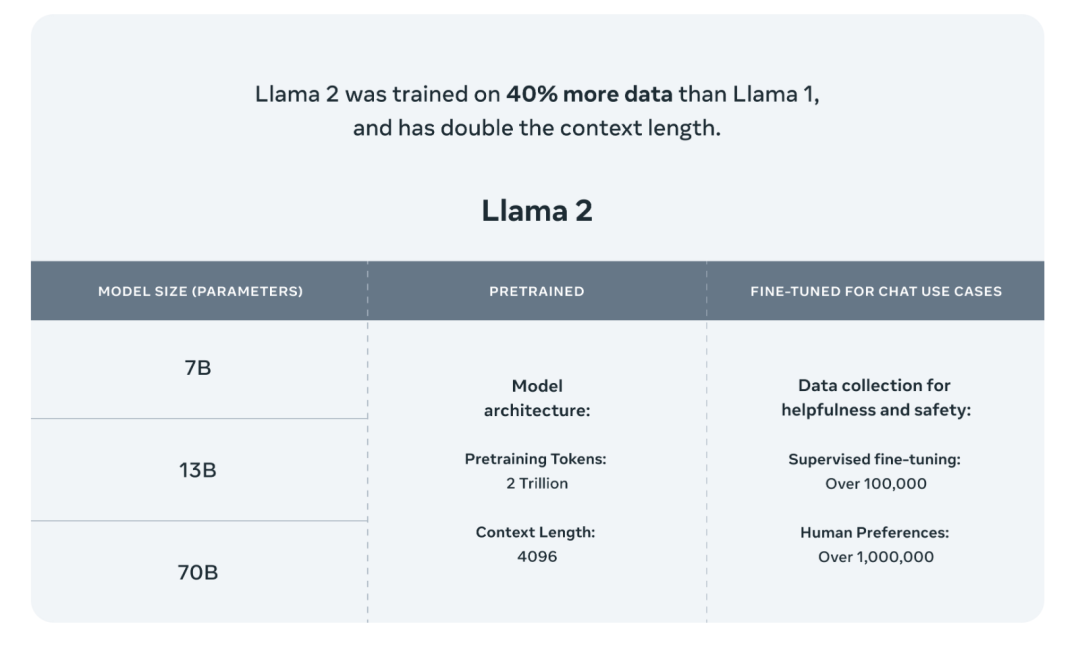Select the "Human Preferences:" label
The width and height of the screenshot is (1080, 645).
(876, 533)
